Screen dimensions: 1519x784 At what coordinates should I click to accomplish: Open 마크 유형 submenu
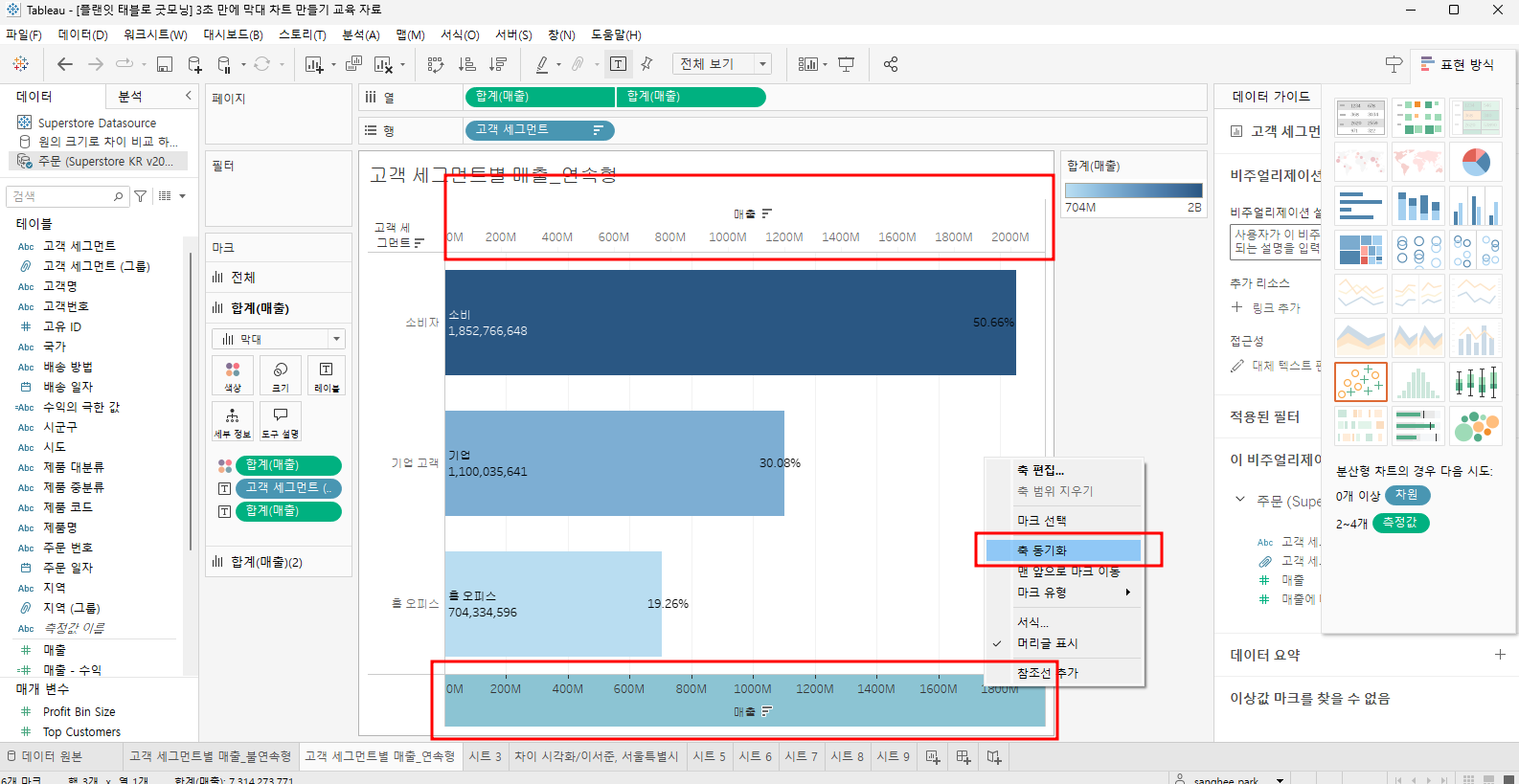pyautogui.click(x=1065, y=593)
